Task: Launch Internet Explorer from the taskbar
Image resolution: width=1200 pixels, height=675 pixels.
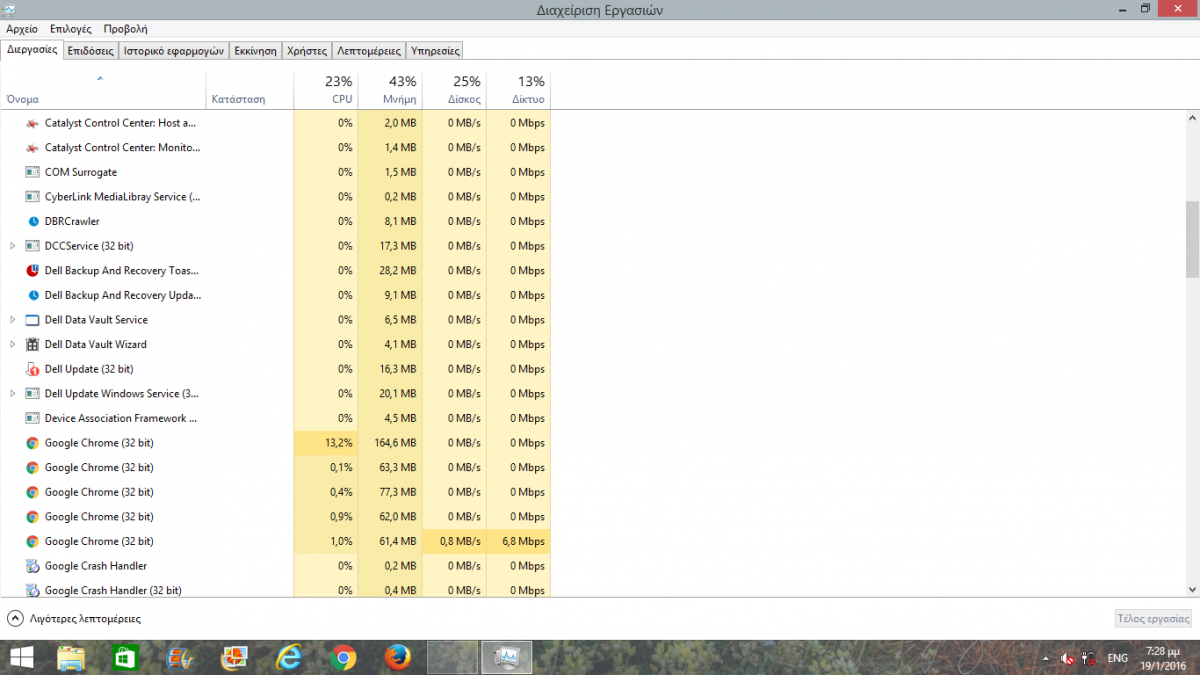Action: [289, 657]
